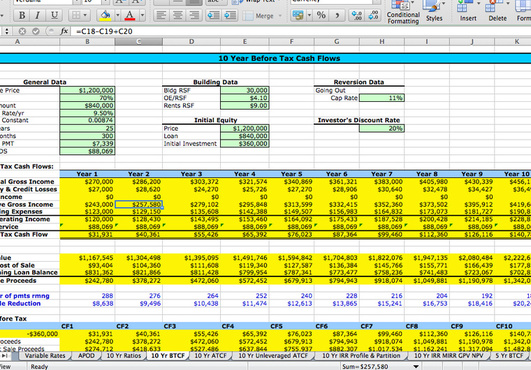Decrease decimal places
Screen dimensions: 531x370
tap(373, 15)
